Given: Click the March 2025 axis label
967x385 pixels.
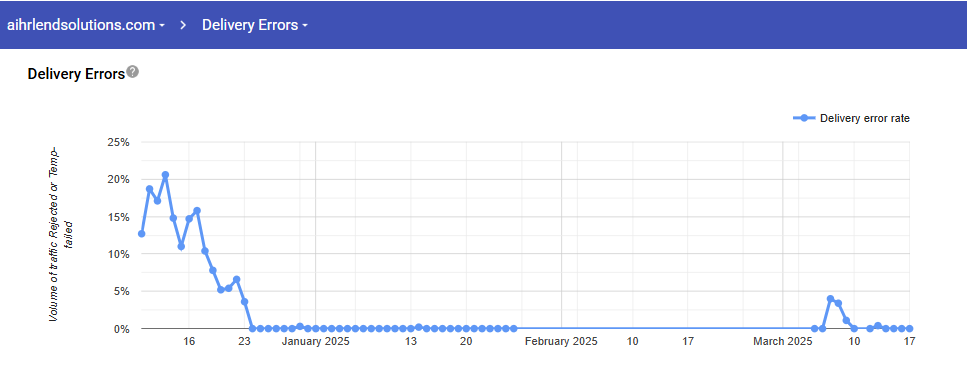Looking at the screenshot, I should [783, 341].
